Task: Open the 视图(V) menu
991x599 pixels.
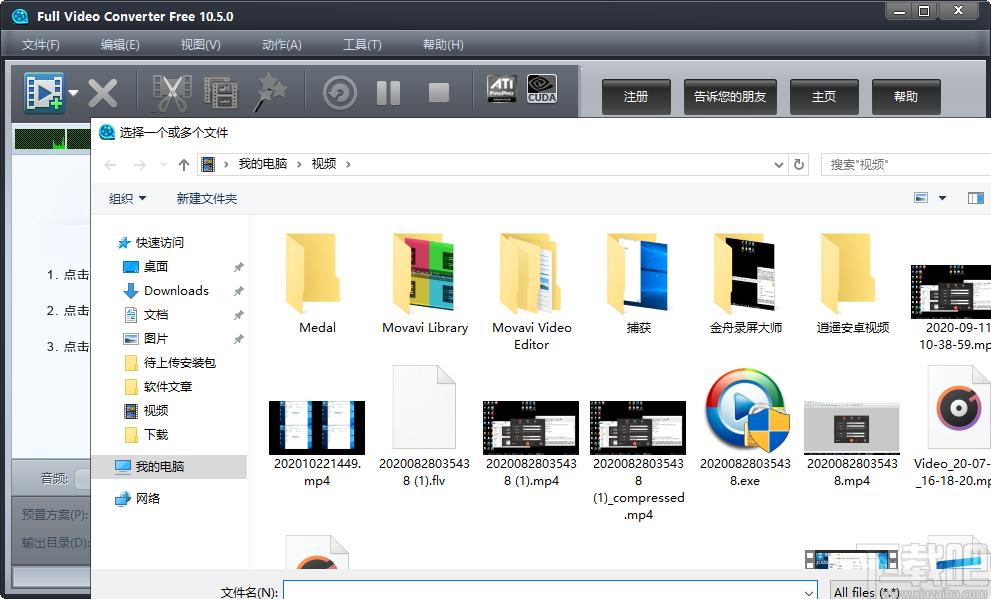Action: tap(200, 45)
